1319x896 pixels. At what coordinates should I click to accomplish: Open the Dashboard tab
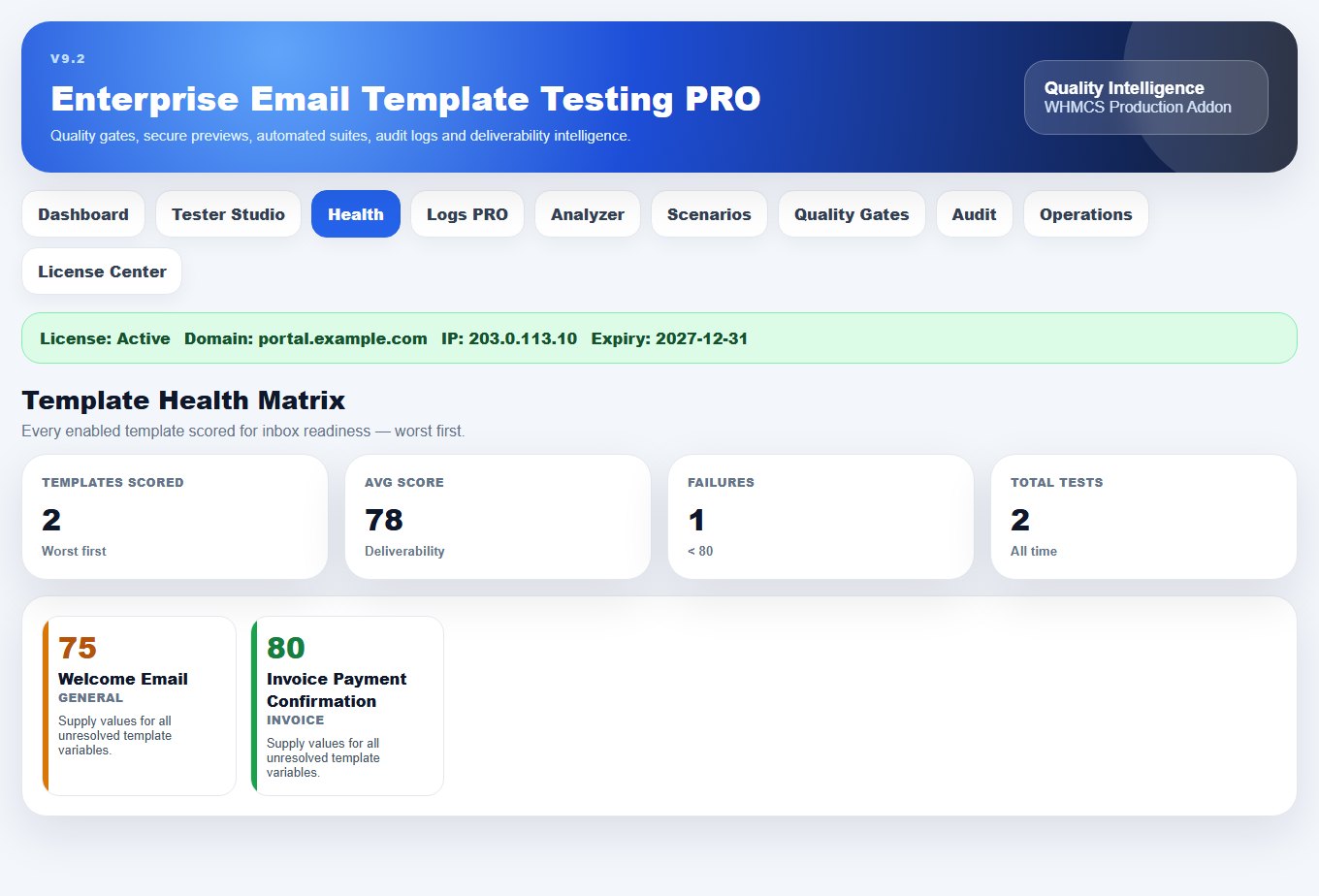coord(83,214)
